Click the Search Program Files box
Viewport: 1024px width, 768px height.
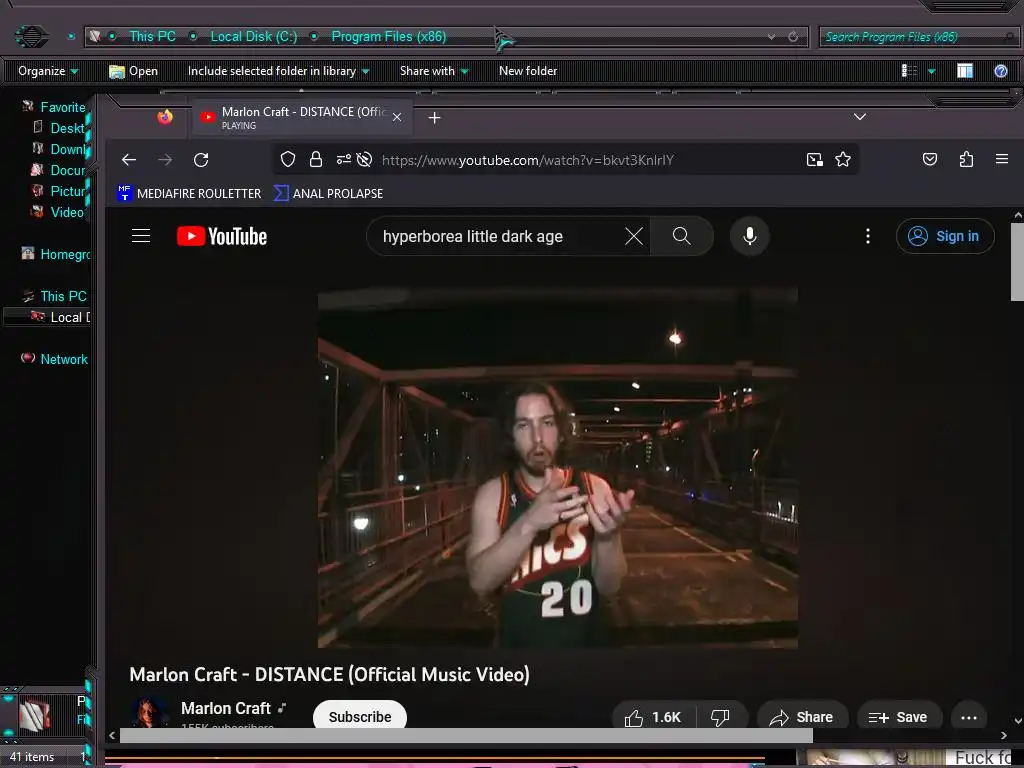918,37
